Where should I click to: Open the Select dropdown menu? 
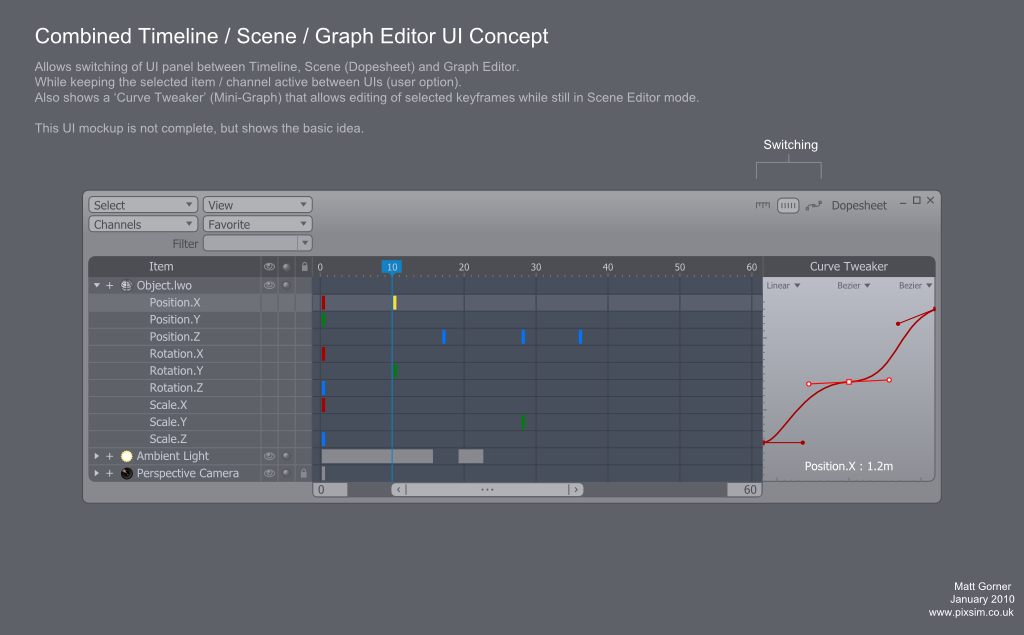tap(142, 205)
